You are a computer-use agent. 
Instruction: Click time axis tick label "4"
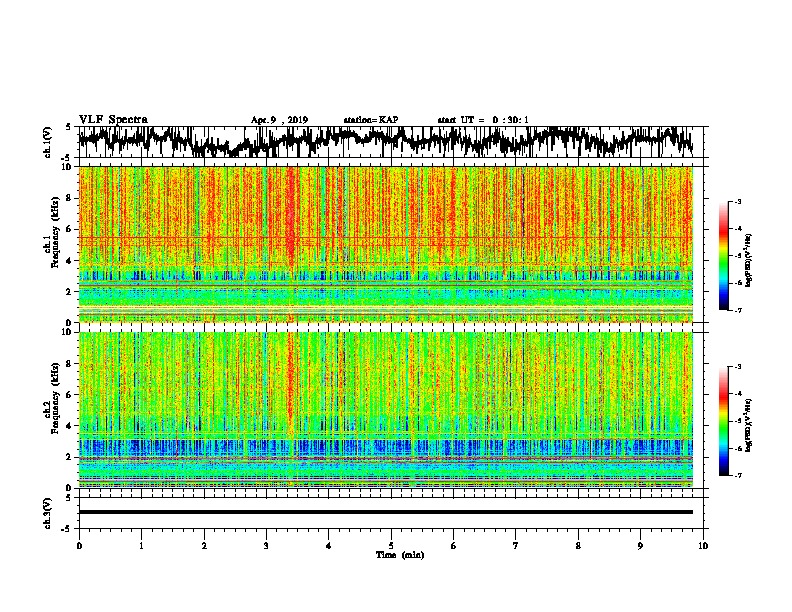pos(329,546)
